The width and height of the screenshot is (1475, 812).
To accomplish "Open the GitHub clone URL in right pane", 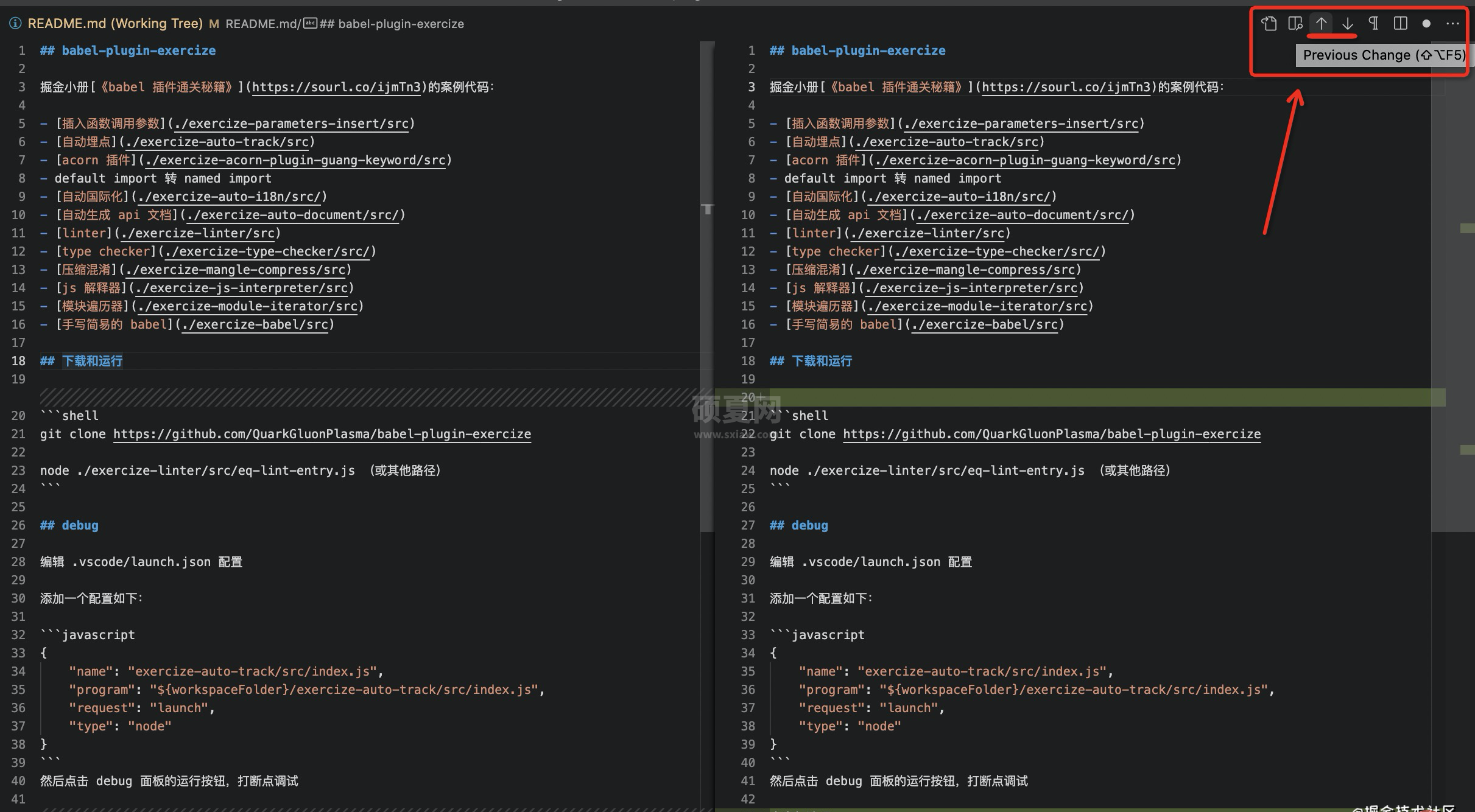I will tap(1052, 434).
